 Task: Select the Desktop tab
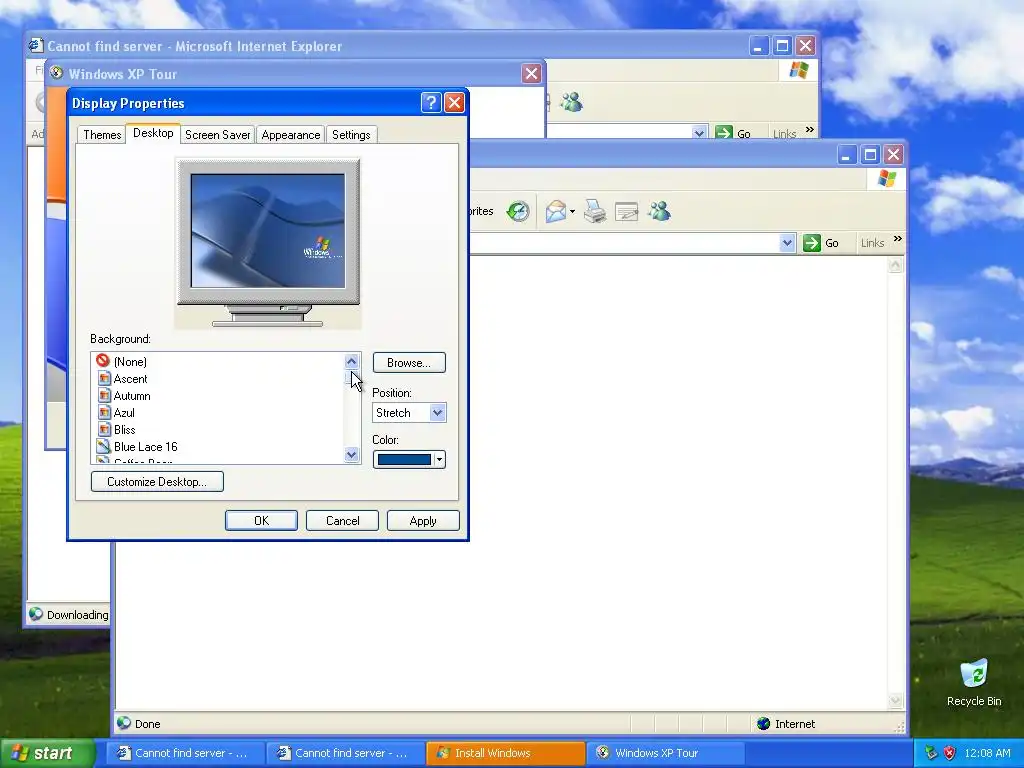[153, 133]
